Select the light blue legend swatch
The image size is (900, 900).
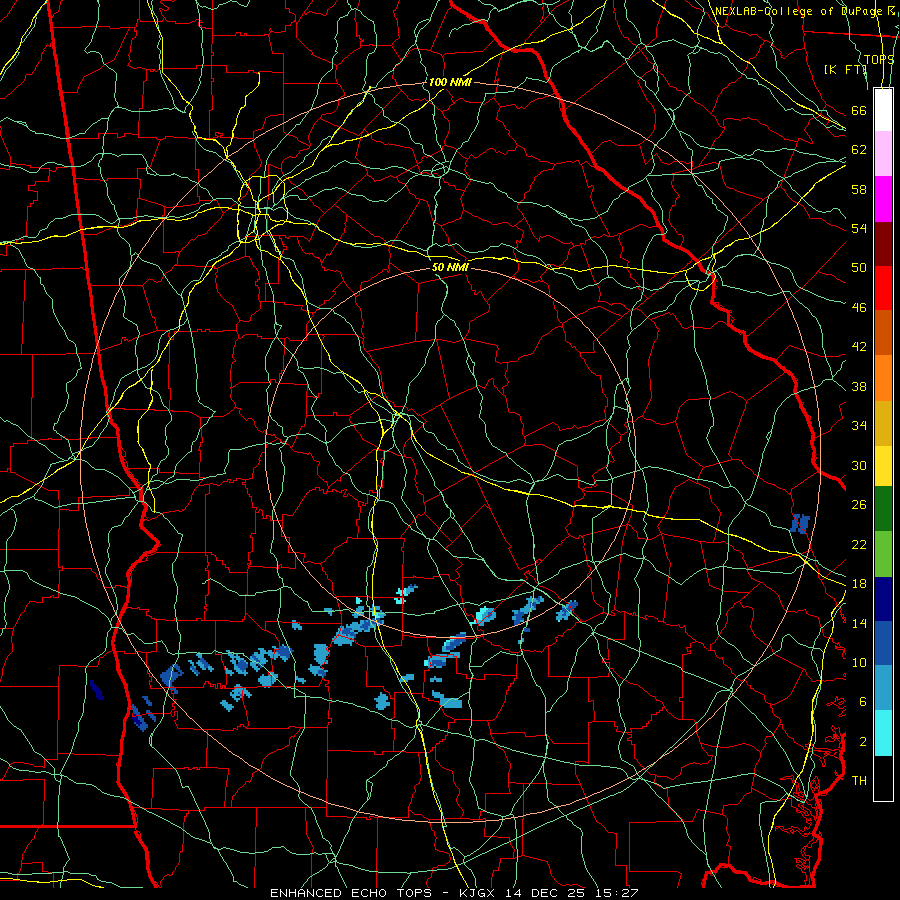pyautogui.click(x=883, y=688)
